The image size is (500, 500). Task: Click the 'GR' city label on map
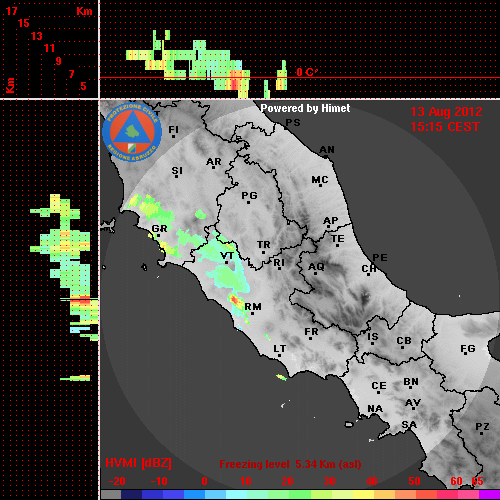(x=159, y=228)
